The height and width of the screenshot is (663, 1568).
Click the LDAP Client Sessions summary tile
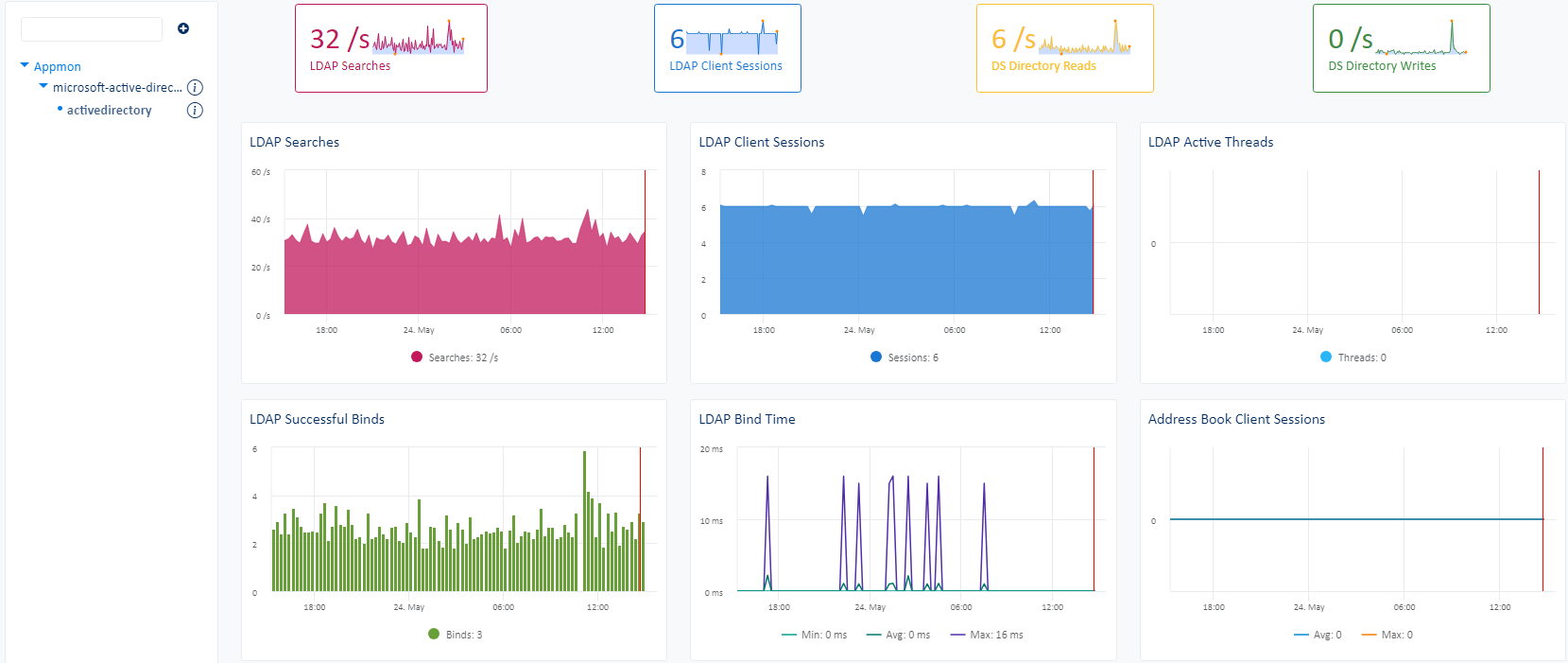(727, 48)
